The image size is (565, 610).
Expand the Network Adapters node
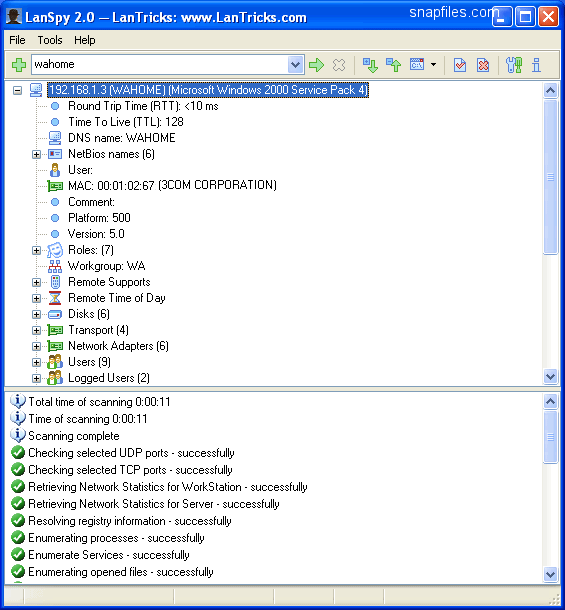pyautogui.click(x=36, y=346)
